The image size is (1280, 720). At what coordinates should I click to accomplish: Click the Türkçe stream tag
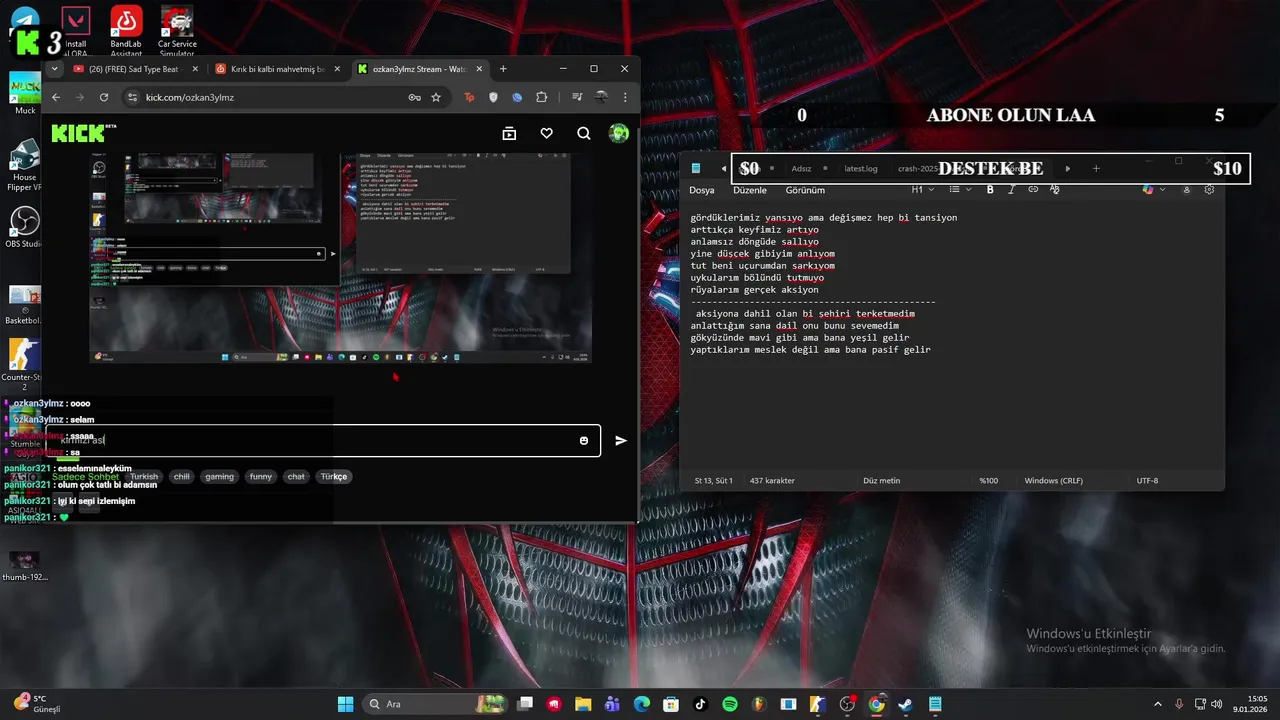(x=334, y=477)
